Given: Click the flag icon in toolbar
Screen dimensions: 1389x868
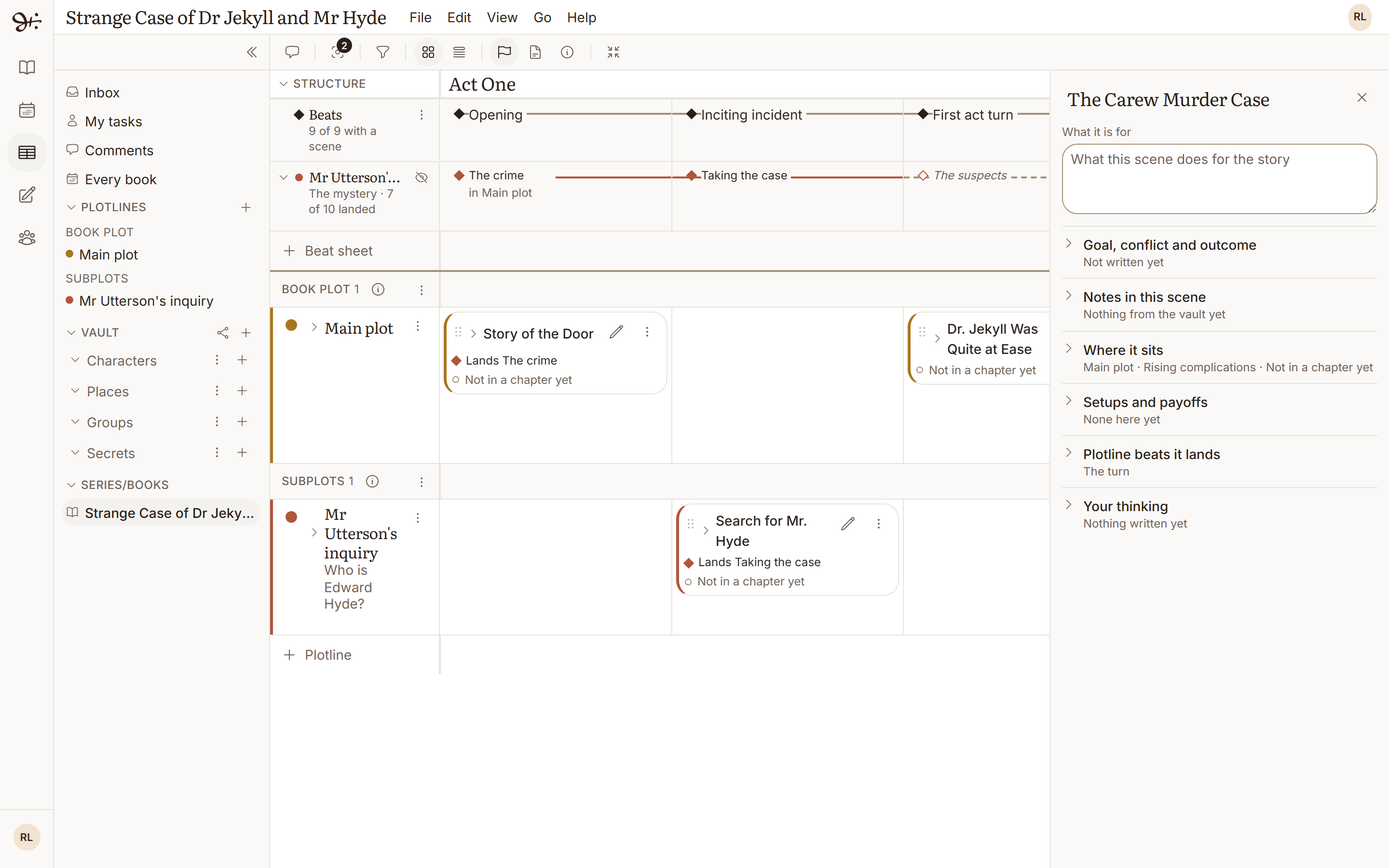Looking at the screenshot, I should 504,52.
